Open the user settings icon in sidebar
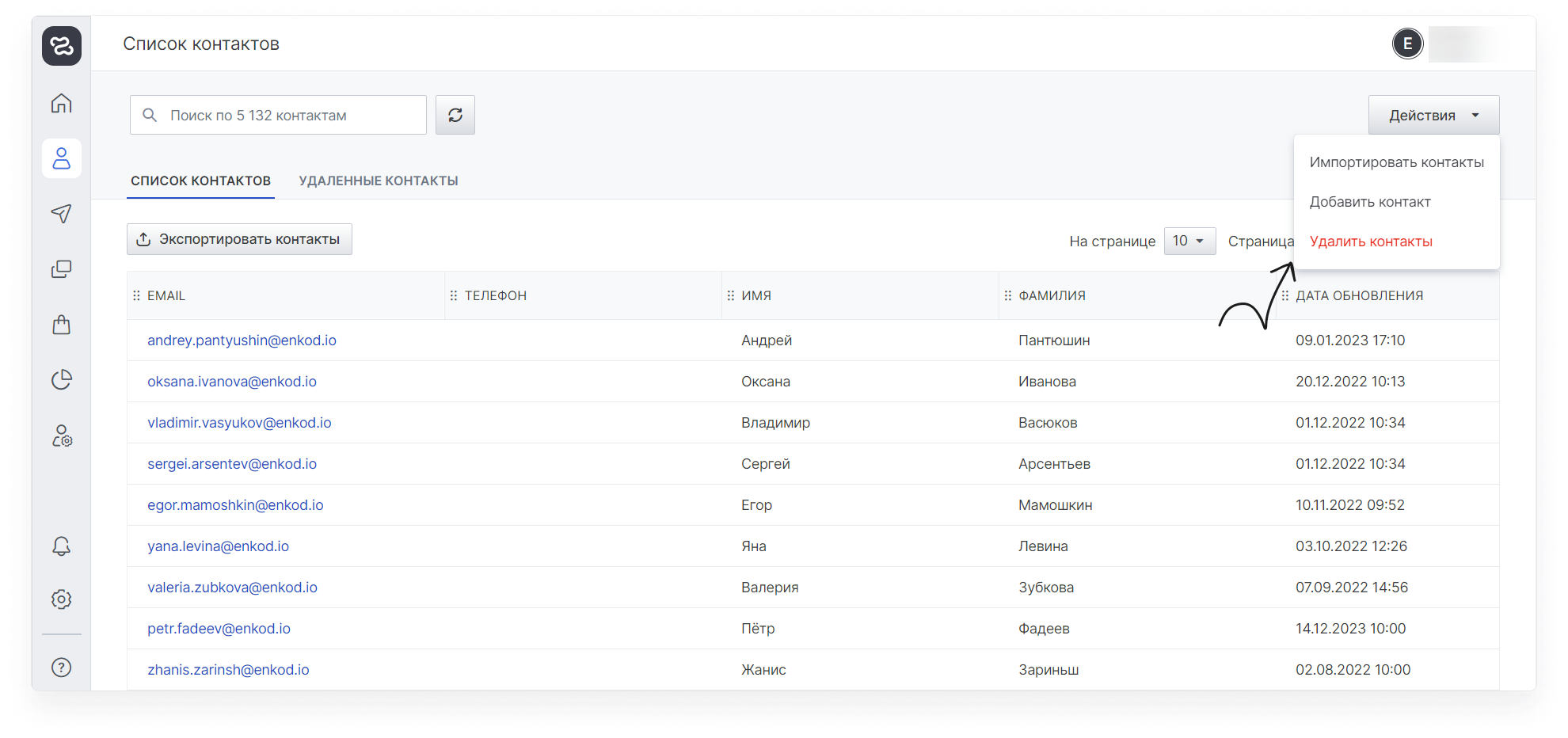This screenshot has height=738, width=1568. click(x=62, y=436)
